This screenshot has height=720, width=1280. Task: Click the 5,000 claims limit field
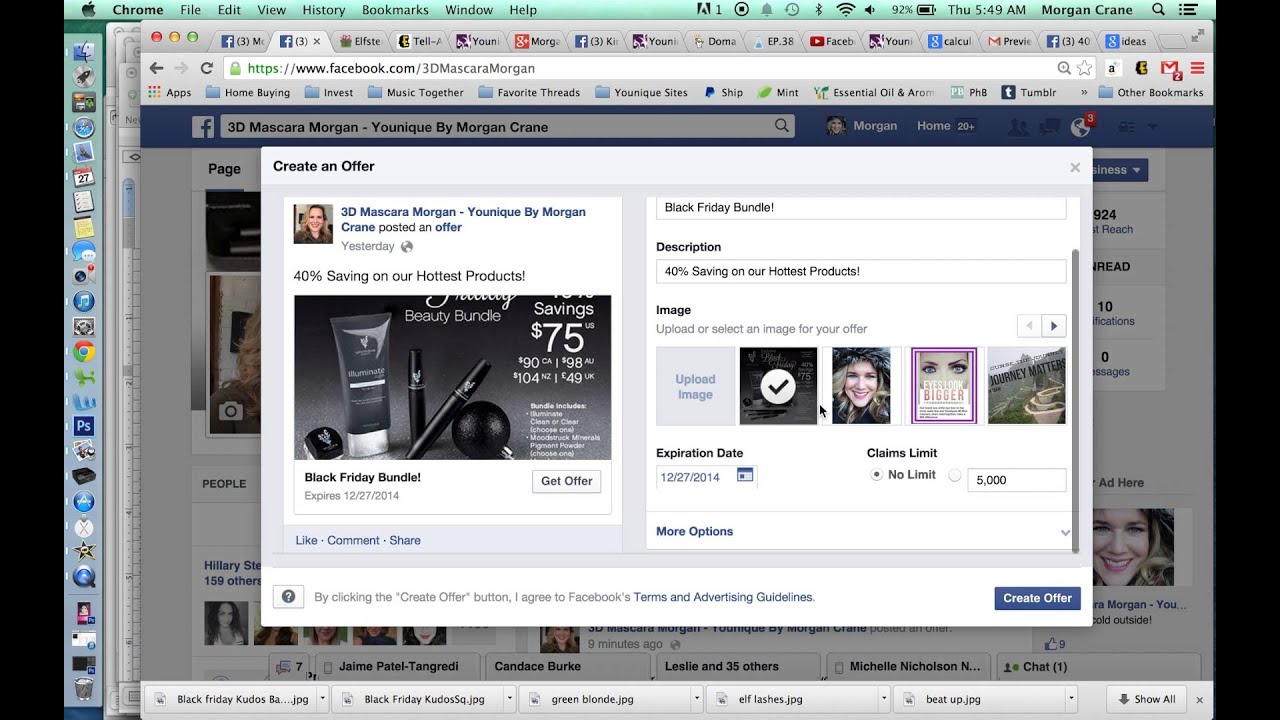tap(1016, 480)
